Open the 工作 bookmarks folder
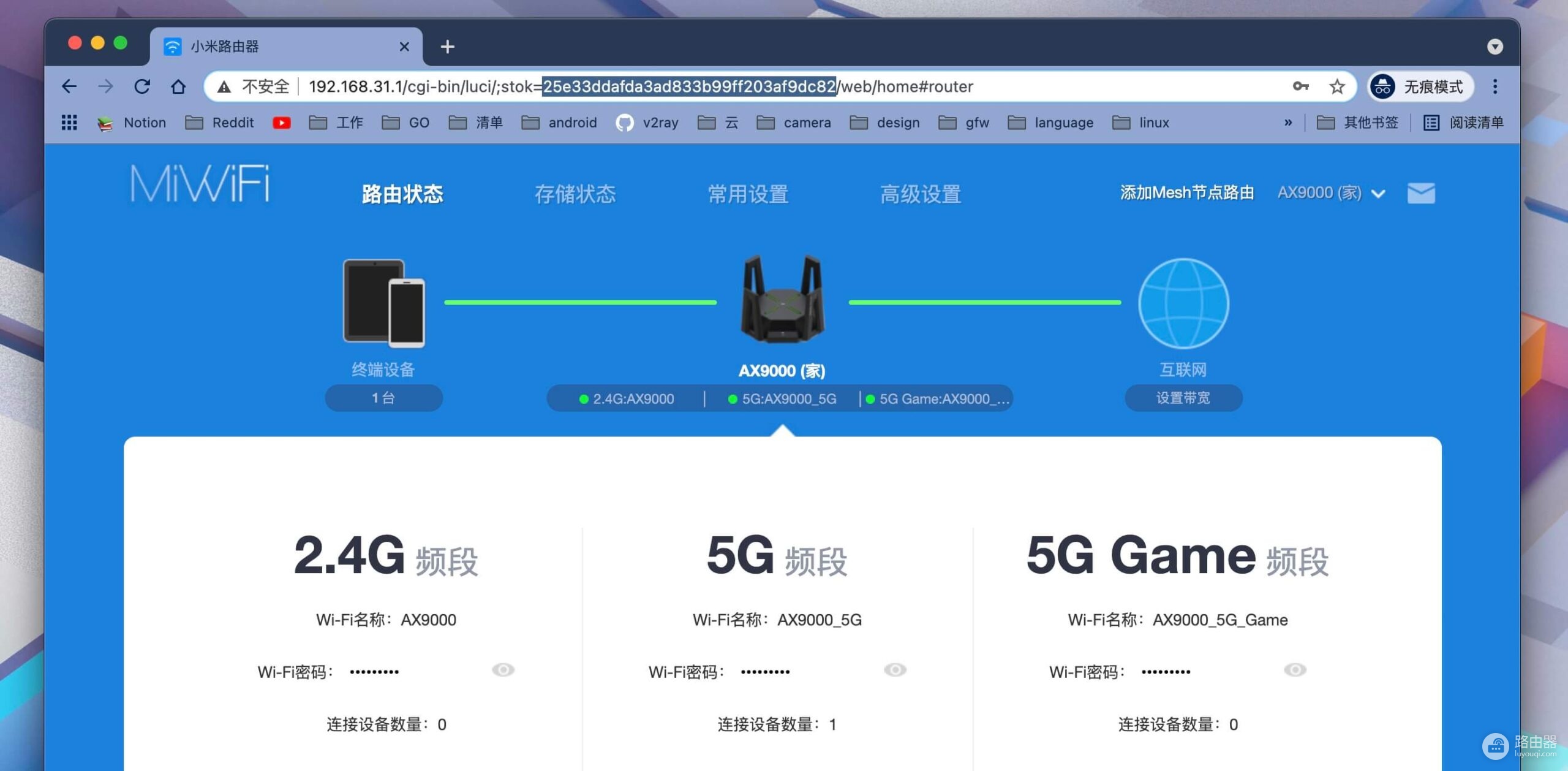The width and height of the screenshot is (1568, 771). tap(336, 123)
